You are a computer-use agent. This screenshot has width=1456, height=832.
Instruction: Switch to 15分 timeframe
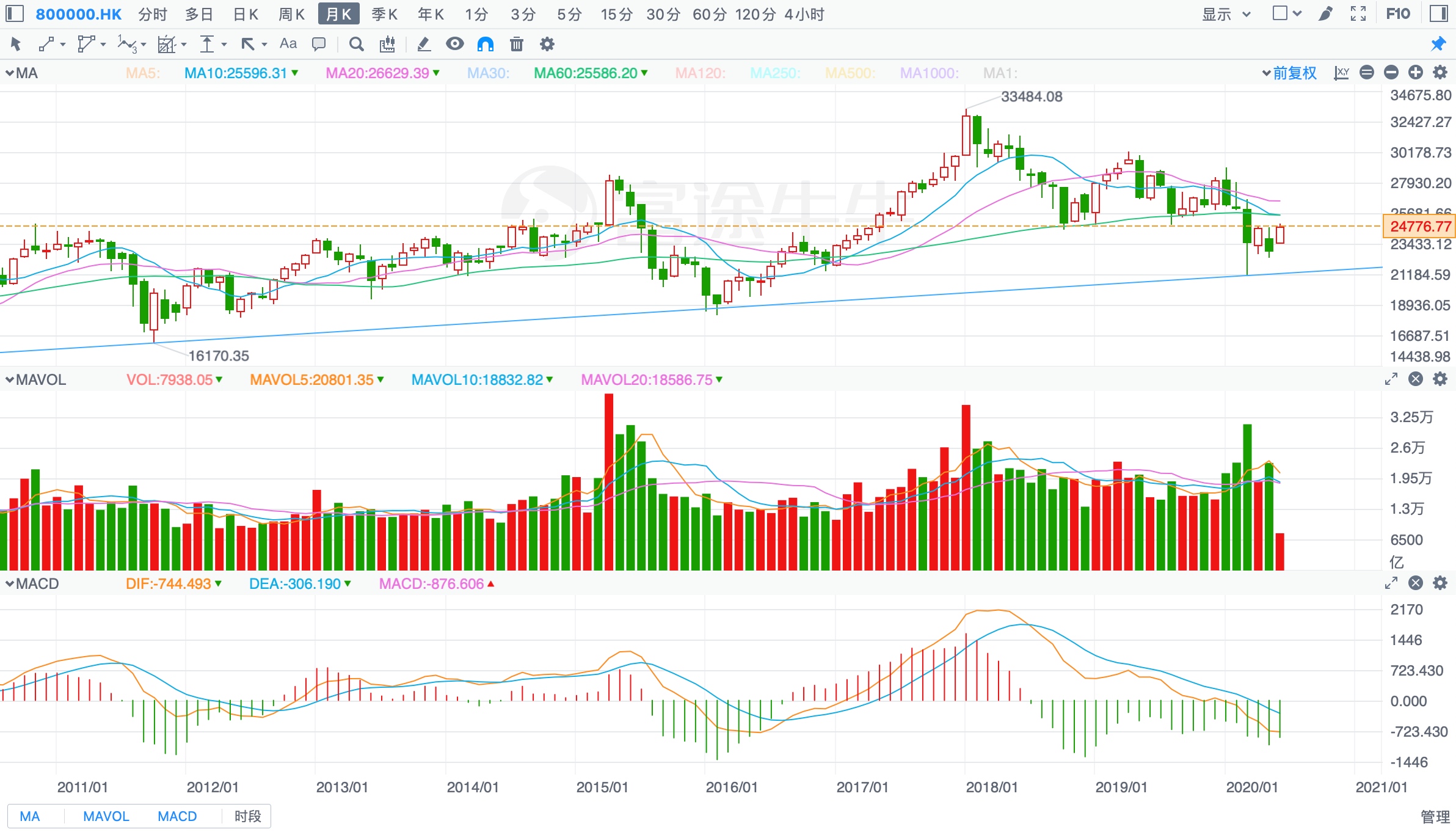[x=616, y=14]
